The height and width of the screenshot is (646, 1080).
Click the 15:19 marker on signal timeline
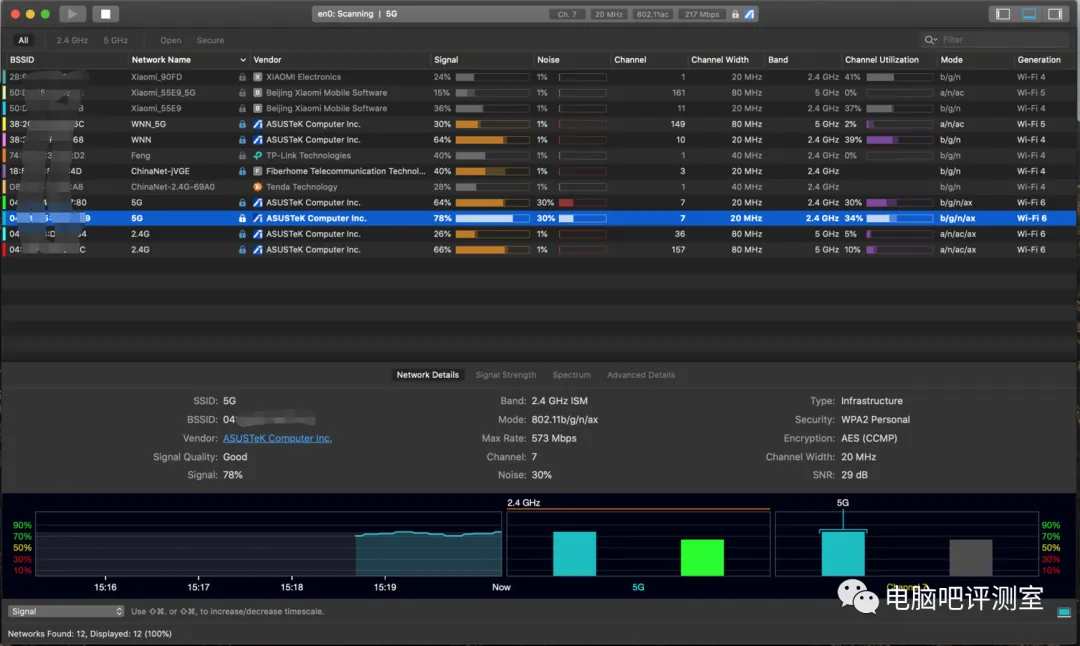pos(384,587)
